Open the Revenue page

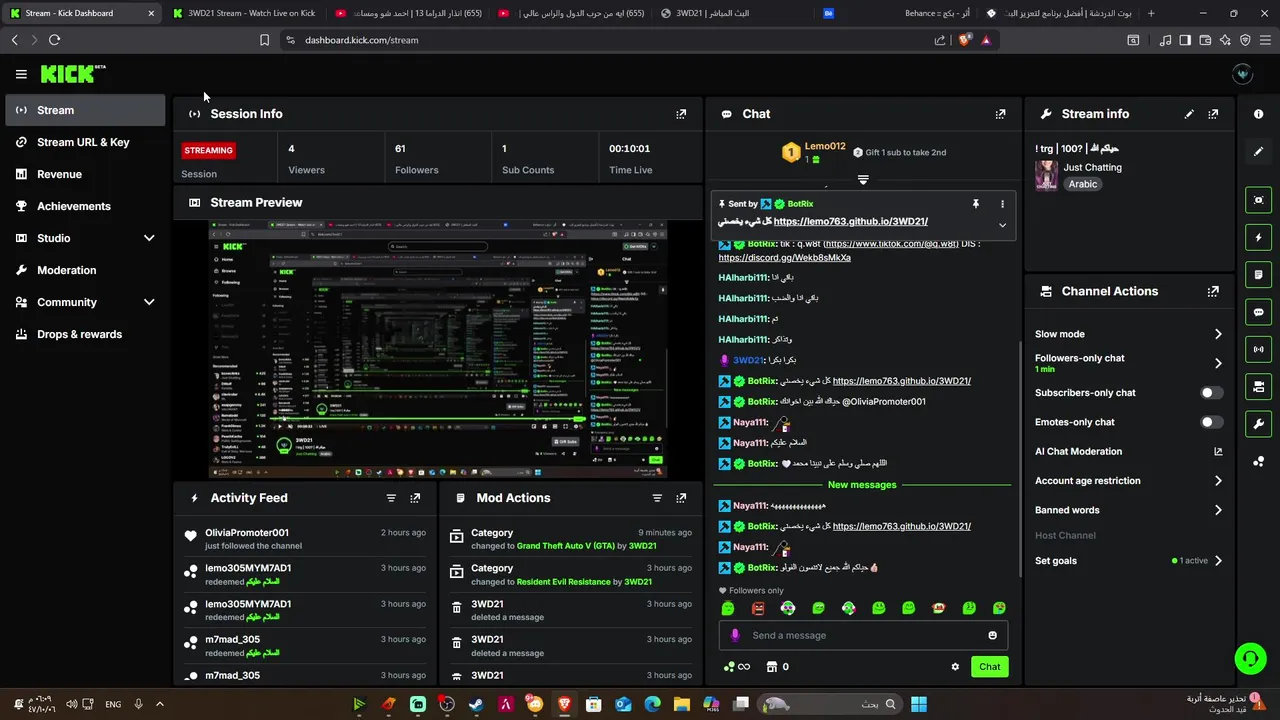pyautogui.click(x=85, y=174)
